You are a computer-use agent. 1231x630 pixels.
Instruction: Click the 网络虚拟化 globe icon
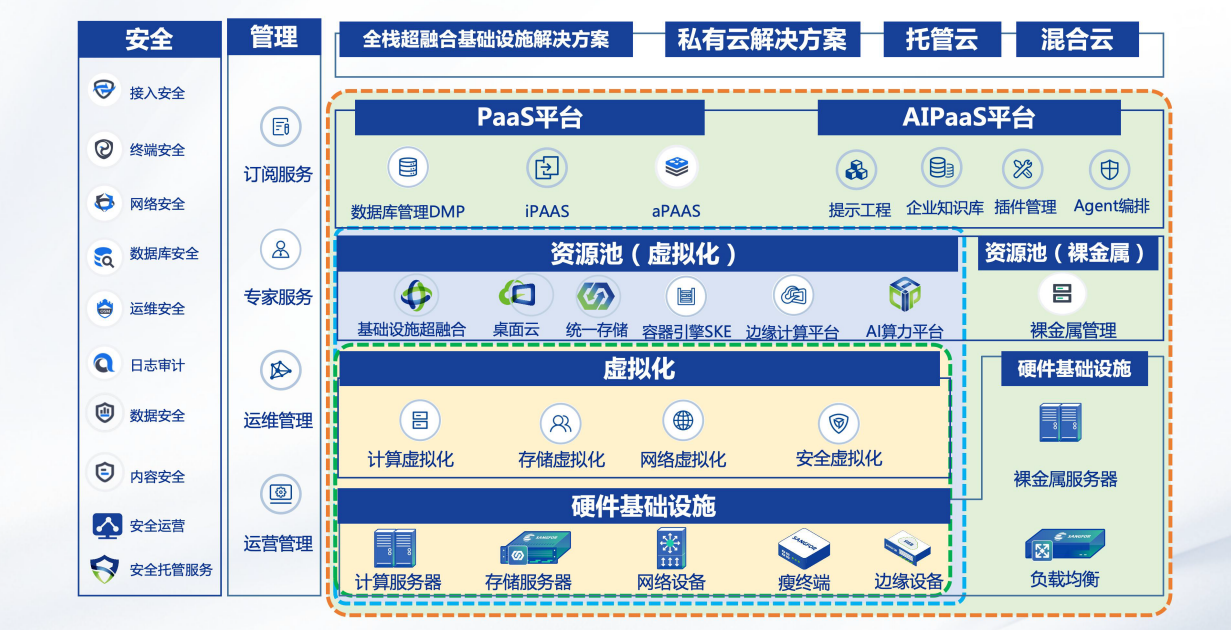click(x=683, y=420)
